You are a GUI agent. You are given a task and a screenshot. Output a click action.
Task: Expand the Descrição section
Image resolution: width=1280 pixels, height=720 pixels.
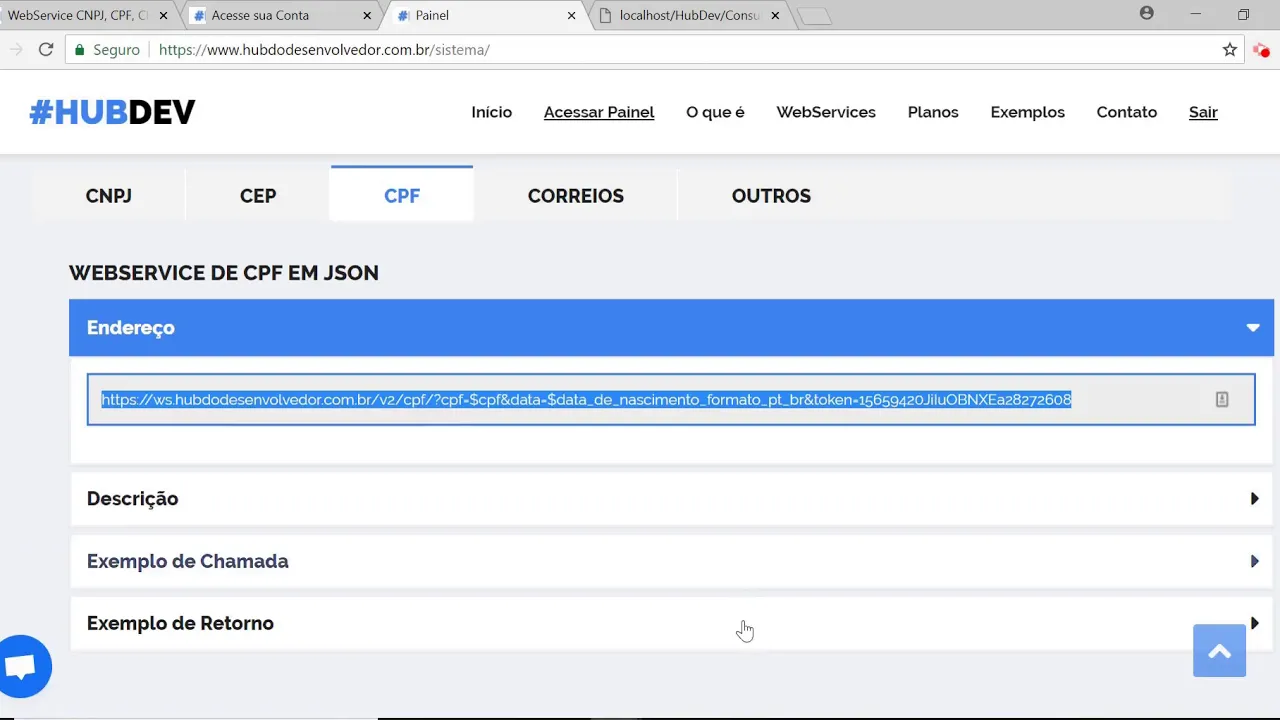(671, 498)
